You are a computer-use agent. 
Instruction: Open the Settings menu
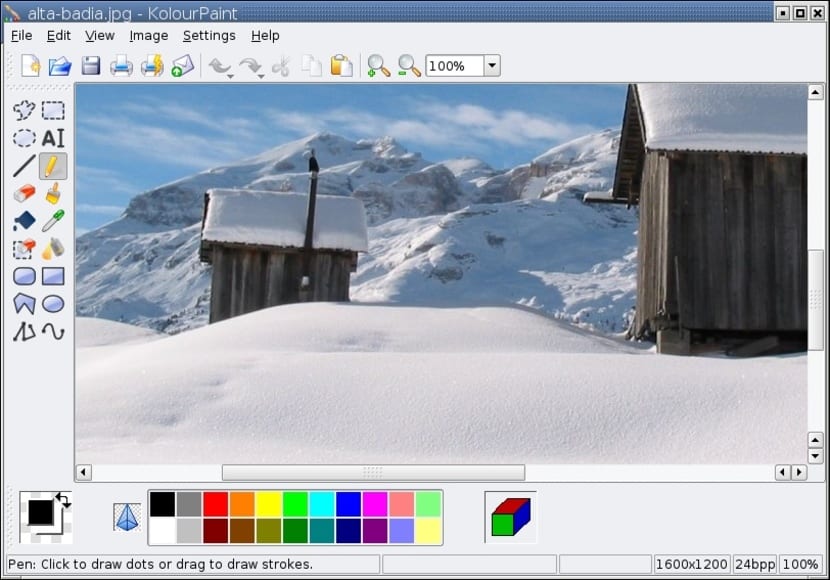click(209, 35)
